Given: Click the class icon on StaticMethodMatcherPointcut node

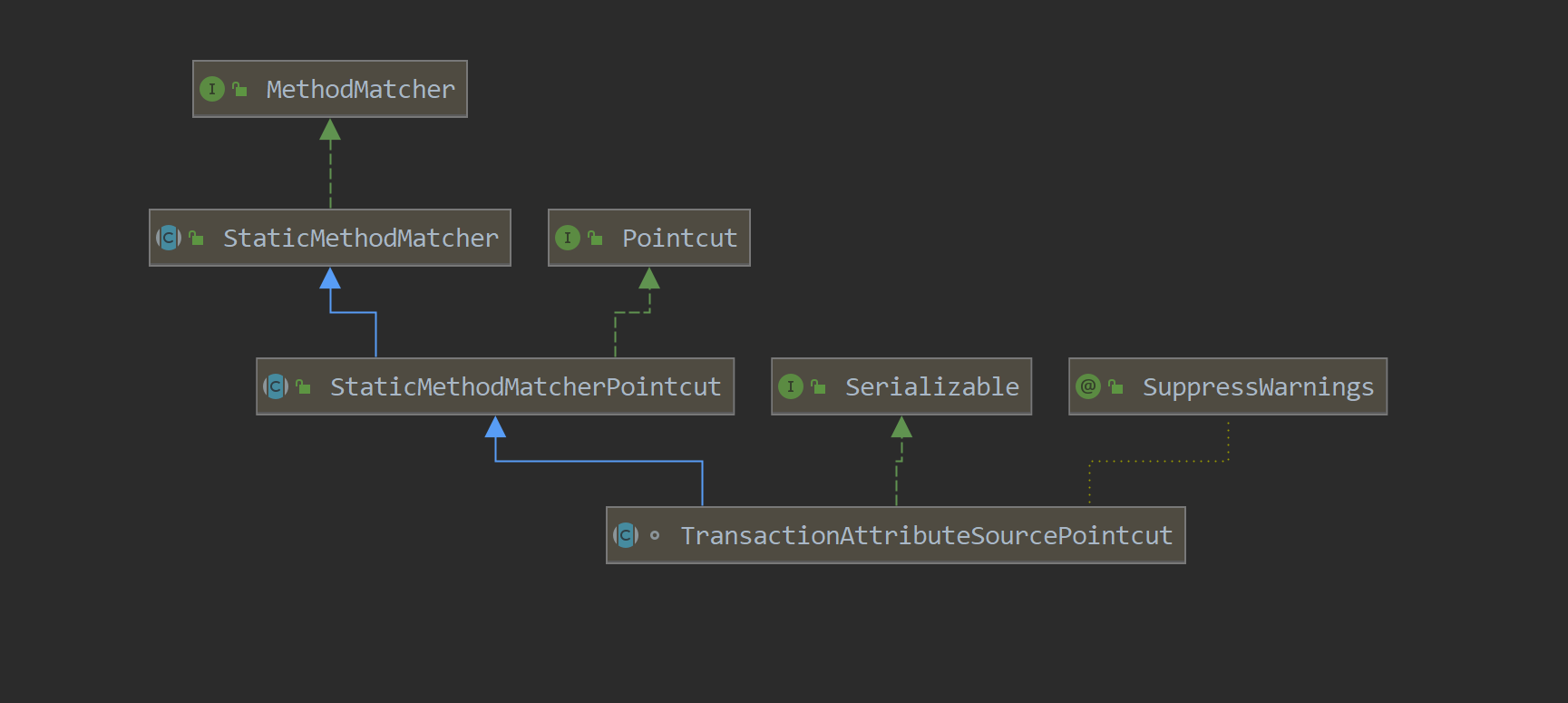Looking at the screenshot, I should (x=276, y=386).
